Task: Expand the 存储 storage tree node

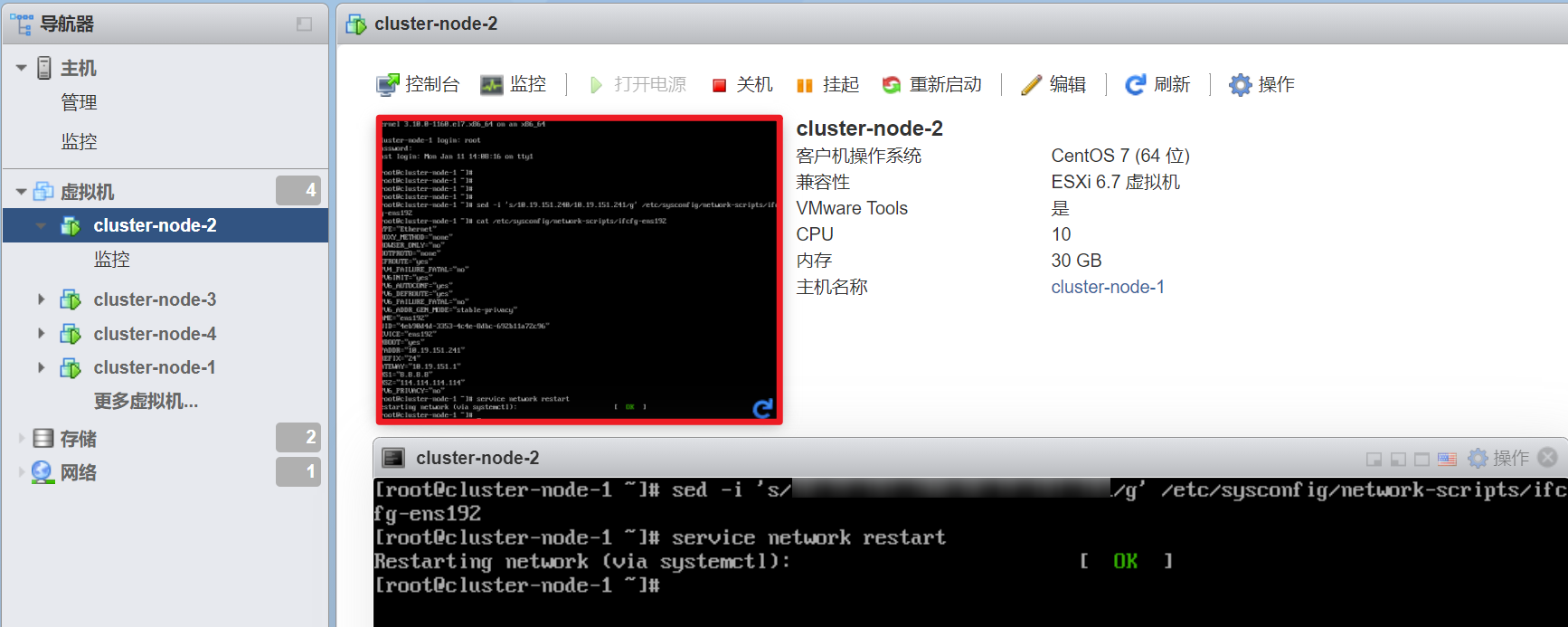Action: pos(22,439)
